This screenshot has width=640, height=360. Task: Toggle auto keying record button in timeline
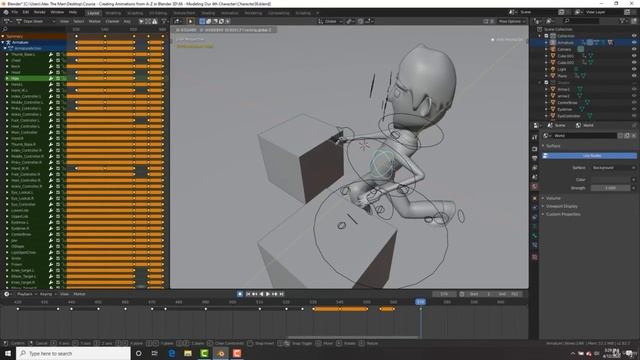coord(240,294)
